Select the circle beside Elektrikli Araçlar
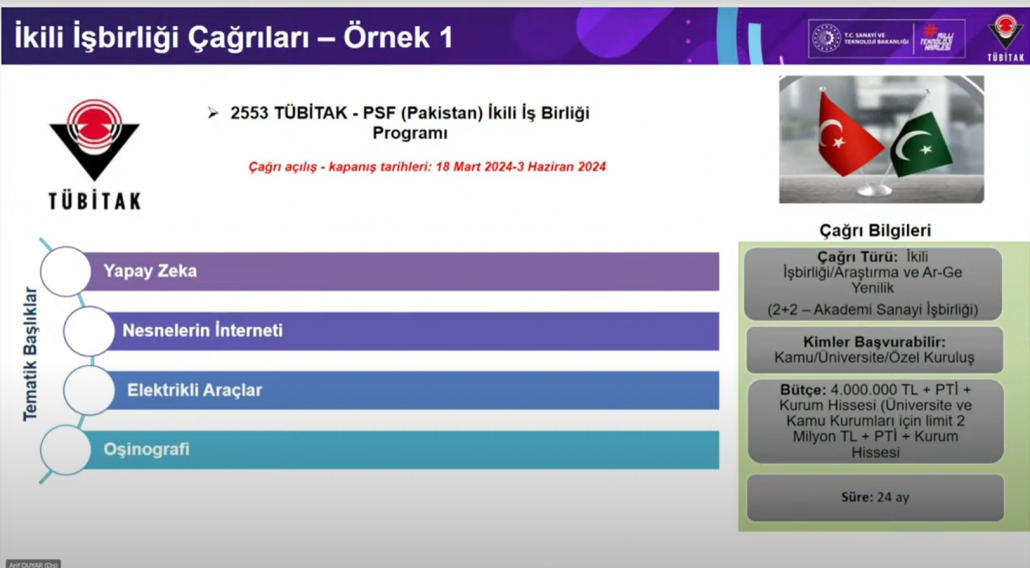 89,390
